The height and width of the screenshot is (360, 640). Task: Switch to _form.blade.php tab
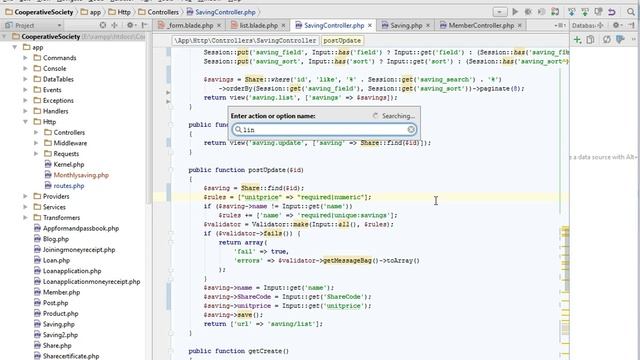(x=190, y=25)
